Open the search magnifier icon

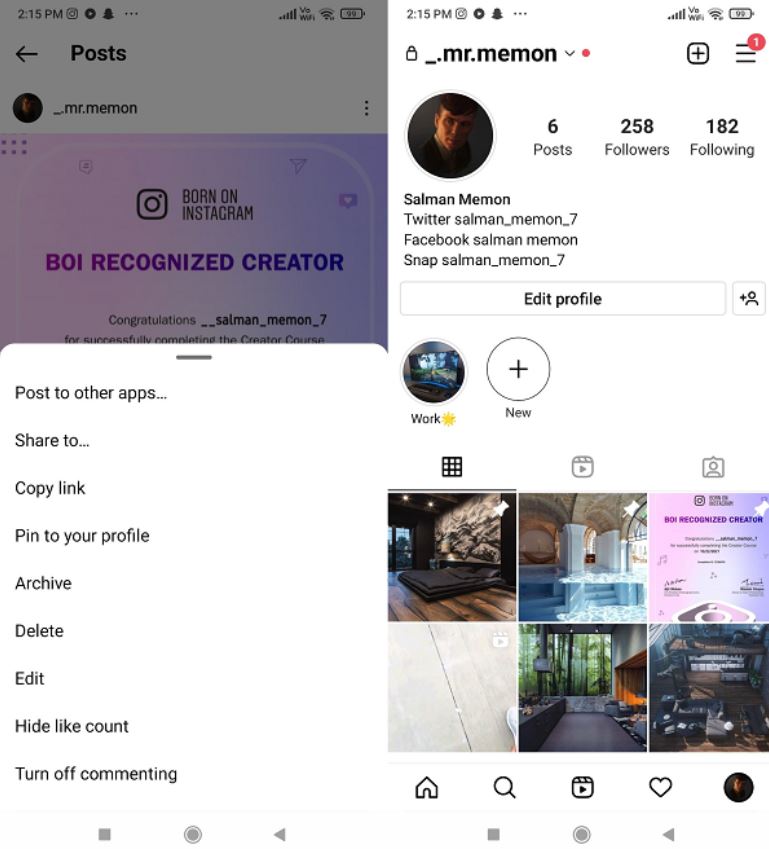[504, 787]
